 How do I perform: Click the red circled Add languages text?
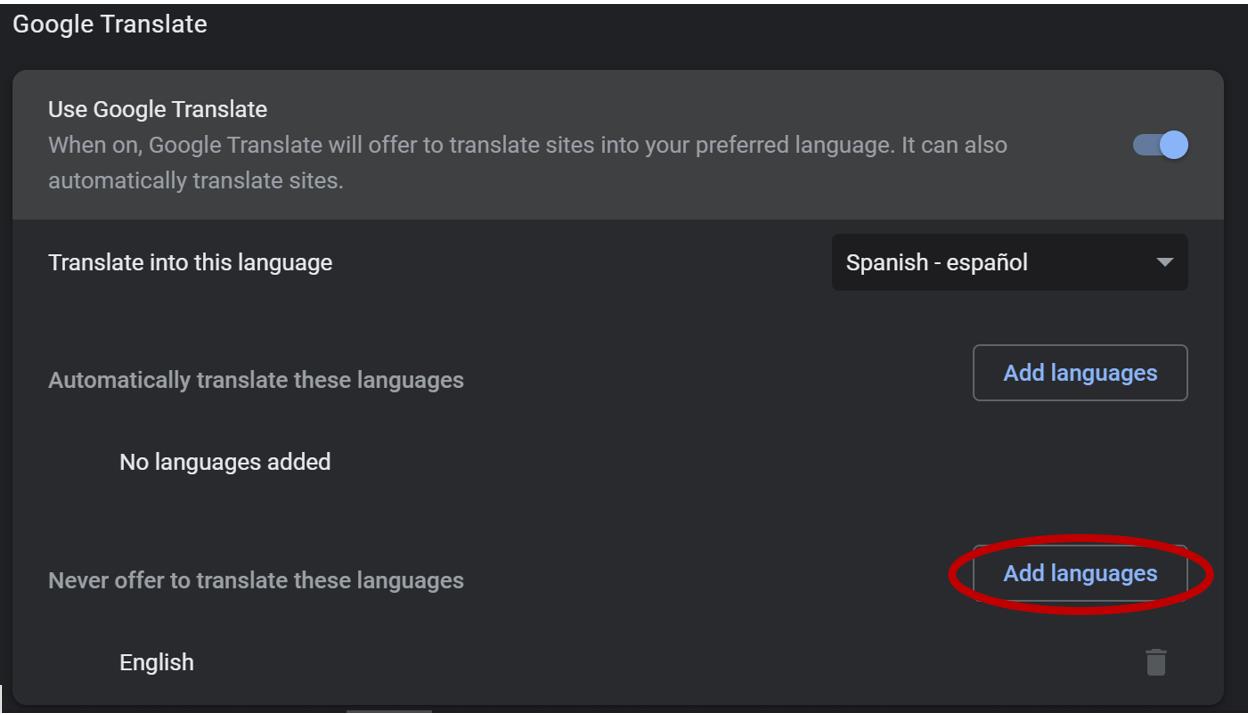[1080, 573]
